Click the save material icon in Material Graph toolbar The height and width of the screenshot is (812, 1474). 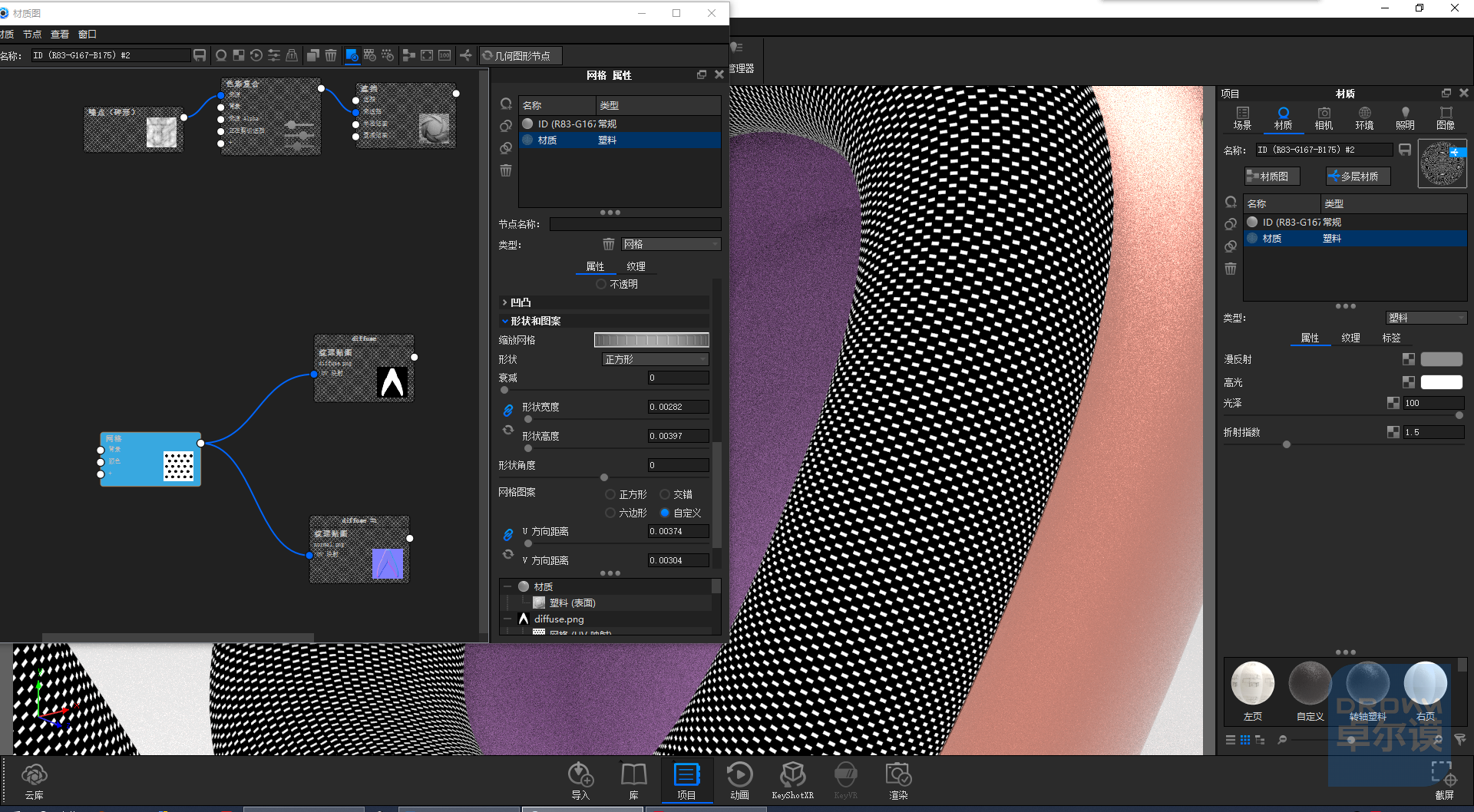click(200, 55)
